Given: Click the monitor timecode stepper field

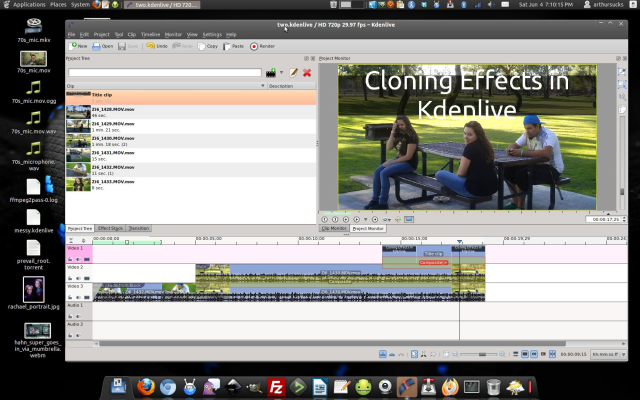Looking at the screenshot, I should tap(605, 219).
